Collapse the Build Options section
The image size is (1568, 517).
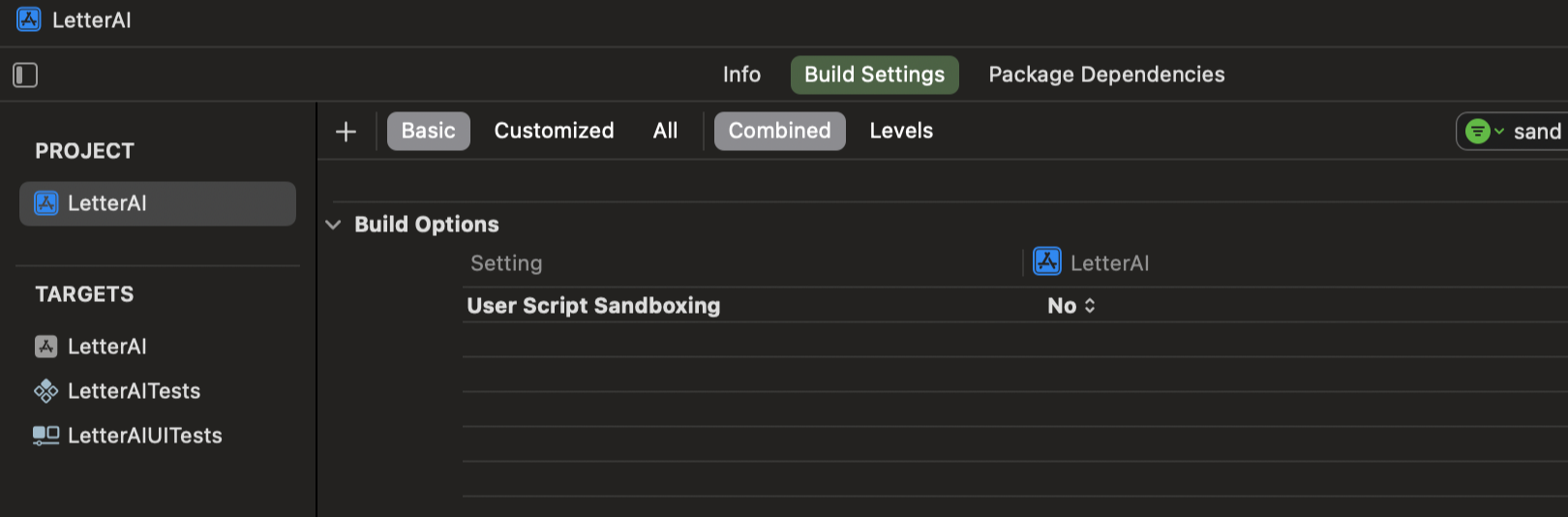(x=333, y=225)
